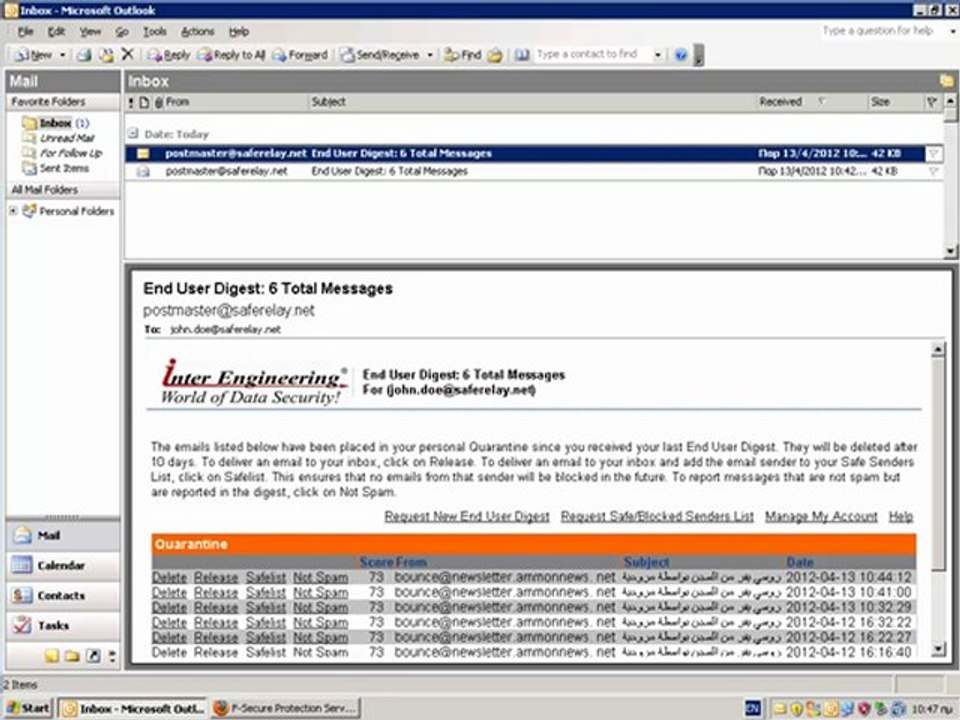Select the Unread Mail folder
The image size is (960, 720).
click(x=59, y=138)
